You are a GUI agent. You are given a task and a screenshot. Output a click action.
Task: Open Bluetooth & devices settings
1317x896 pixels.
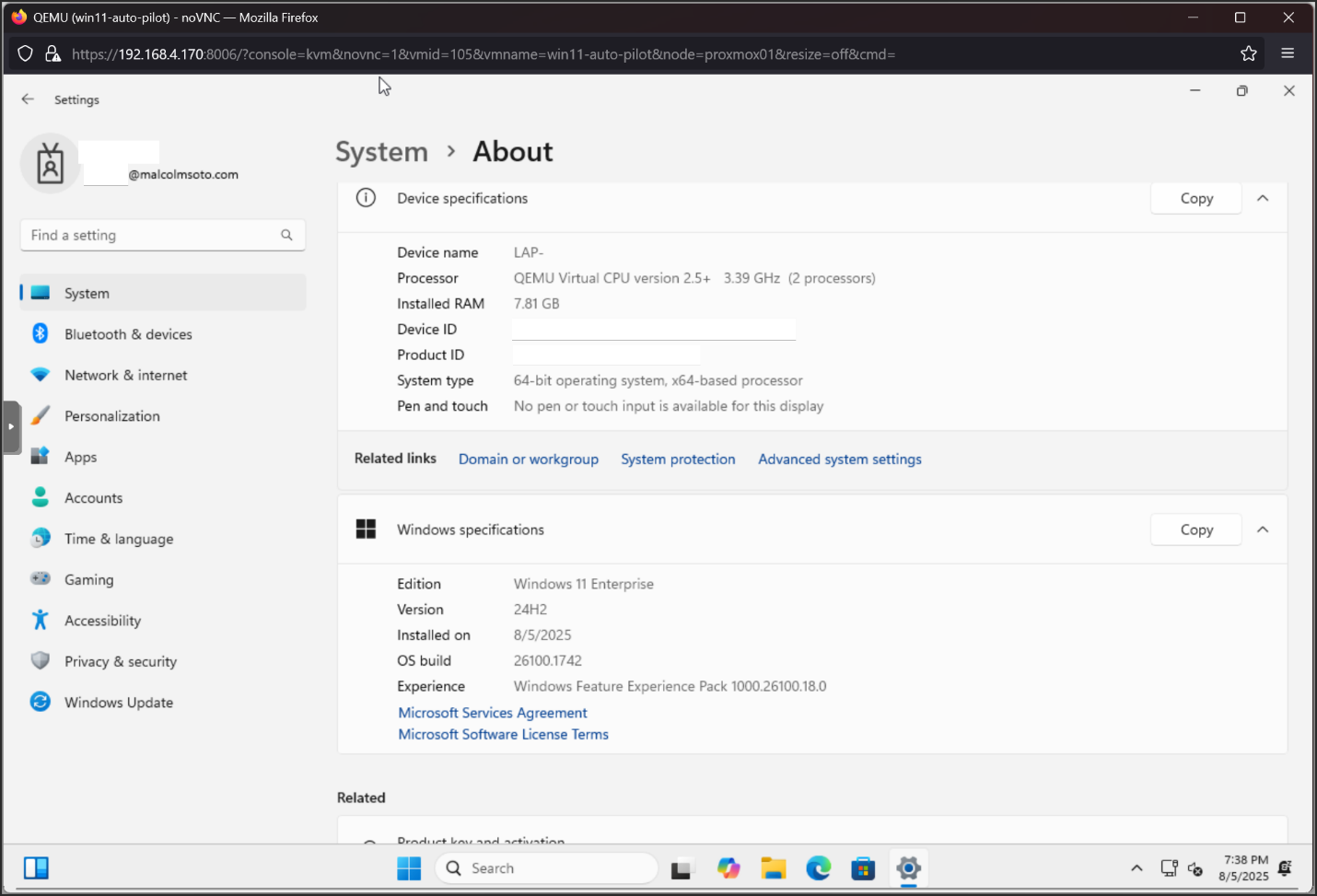click(127, 334)
